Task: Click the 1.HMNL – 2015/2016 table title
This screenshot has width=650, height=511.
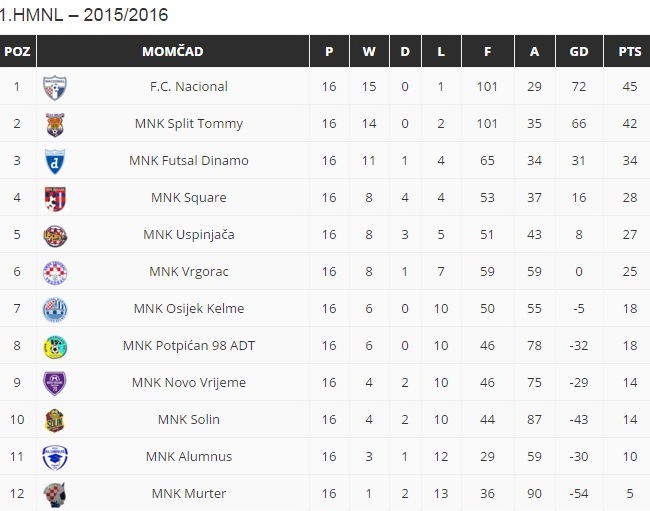Action: [84, 14]
